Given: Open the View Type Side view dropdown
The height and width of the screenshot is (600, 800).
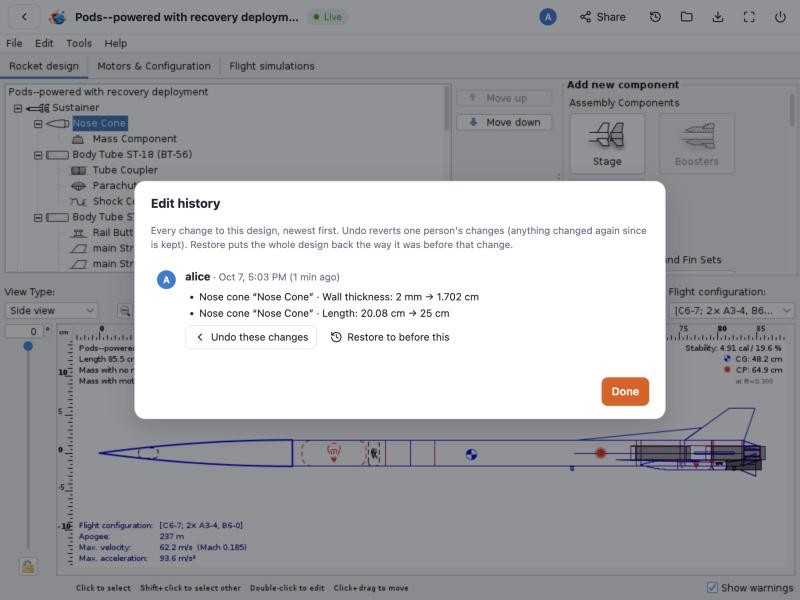Looking at the screenshot, I should click(x=51, y=311).
